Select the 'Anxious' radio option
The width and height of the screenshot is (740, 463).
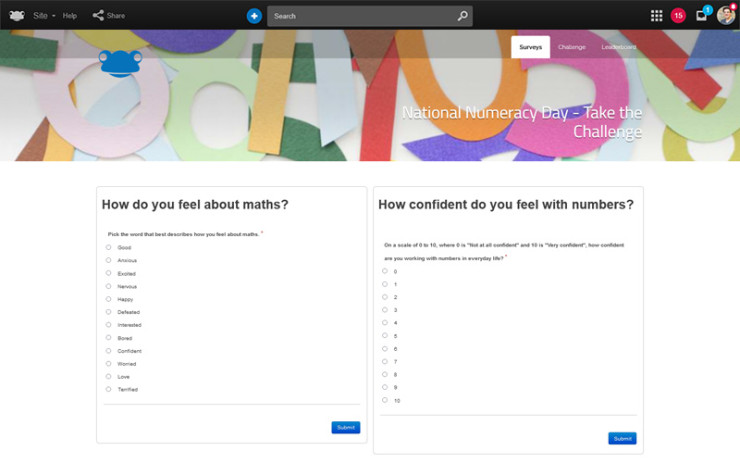pos(109,260)
